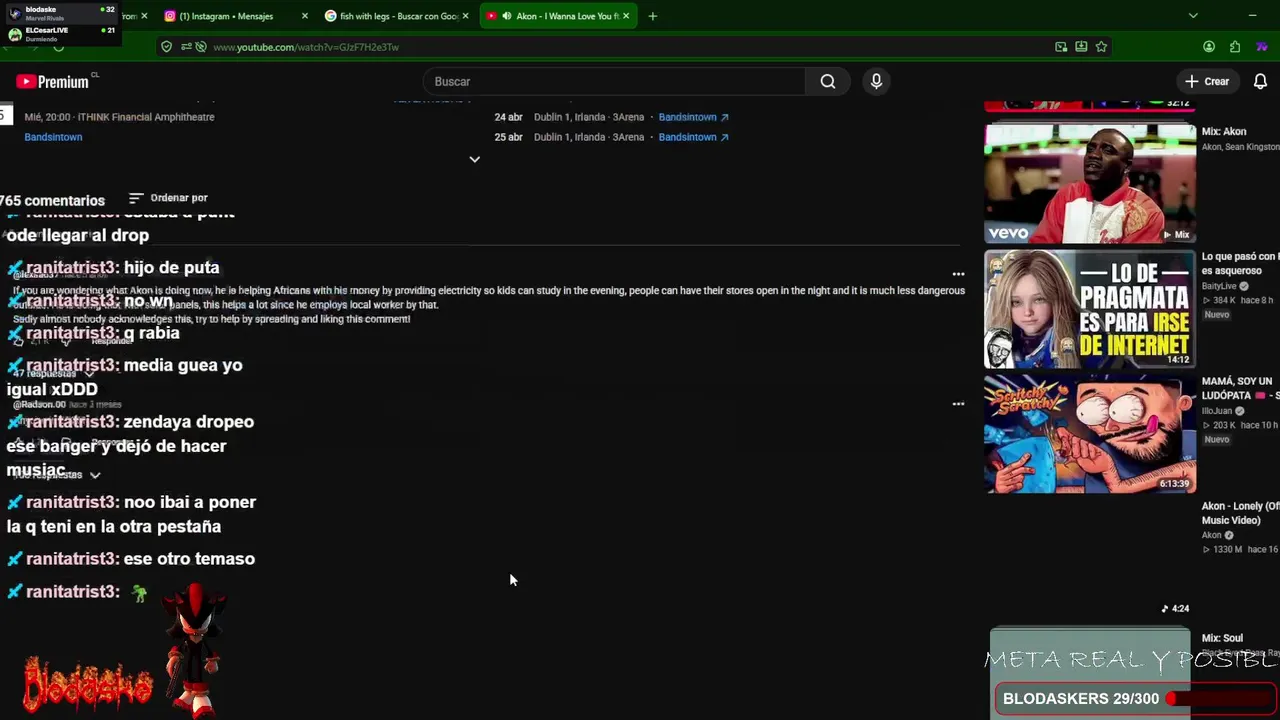Open the Lo que pasó con video title
1280x720 pixels.
point(1240,263)
